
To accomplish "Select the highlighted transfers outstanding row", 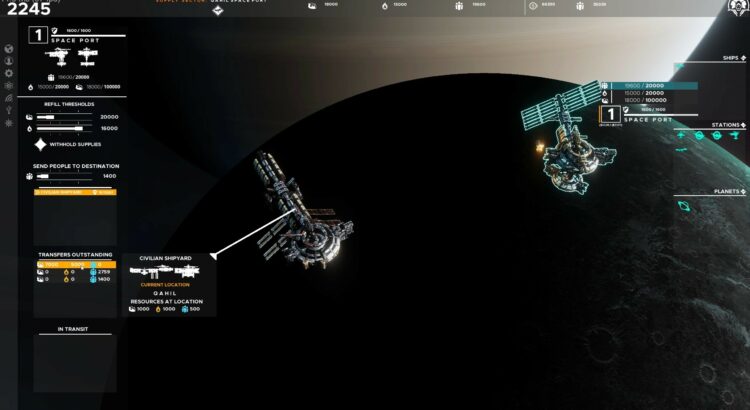I will (x=75, y=264).
